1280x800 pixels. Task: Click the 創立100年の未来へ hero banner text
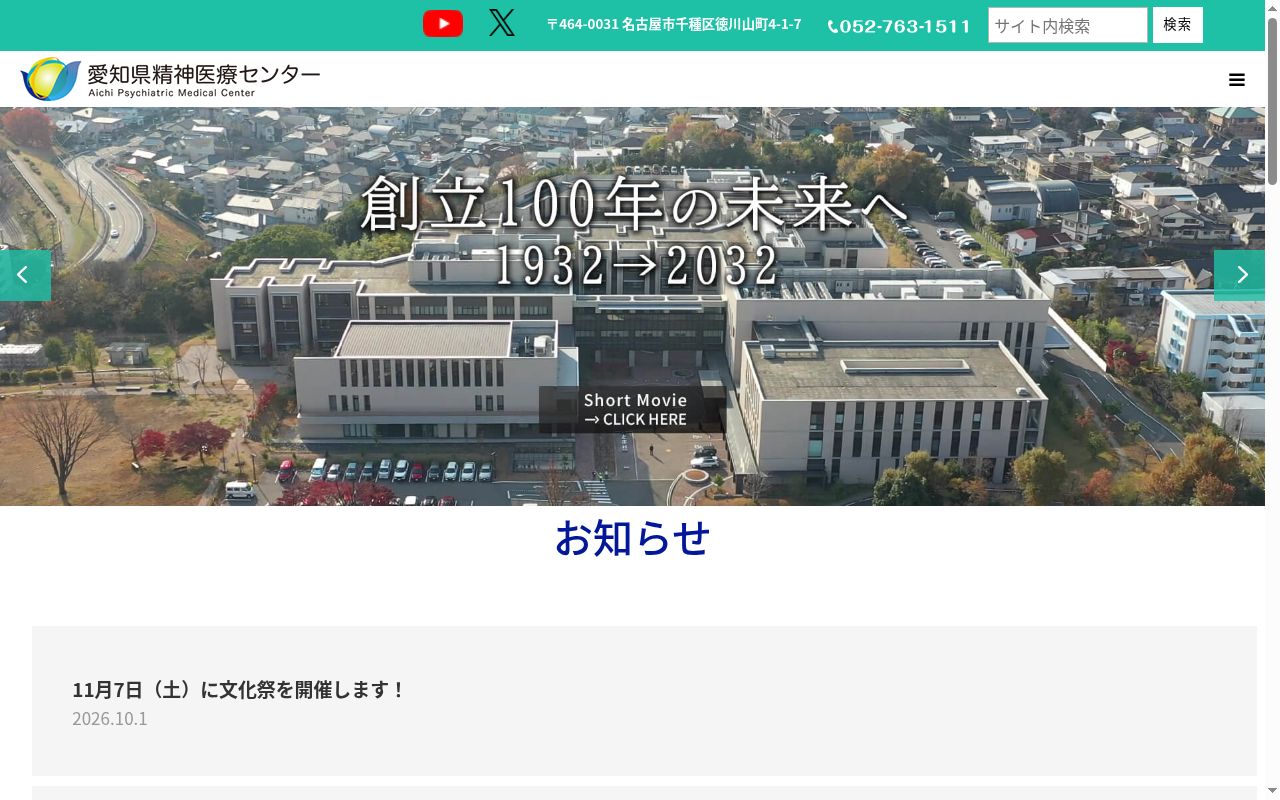pyautogui.click(x=634, y=203)
